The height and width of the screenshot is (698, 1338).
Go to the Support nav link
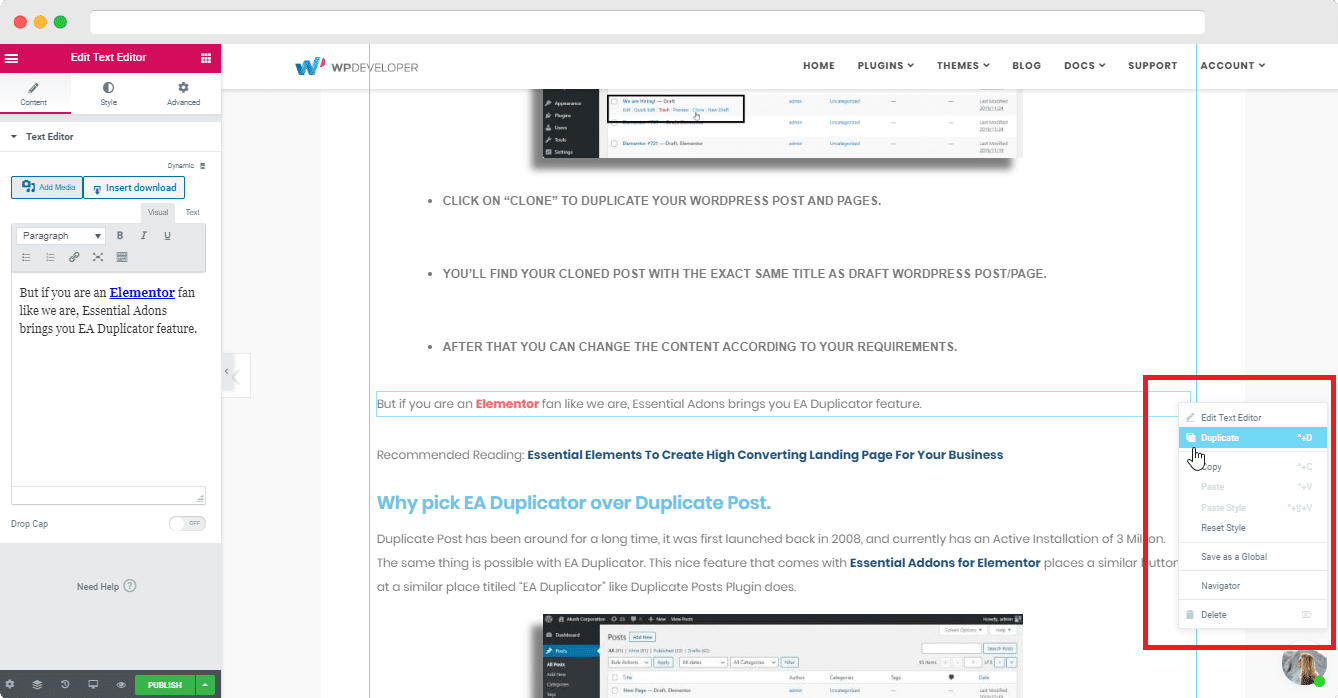click(1153, 66)
